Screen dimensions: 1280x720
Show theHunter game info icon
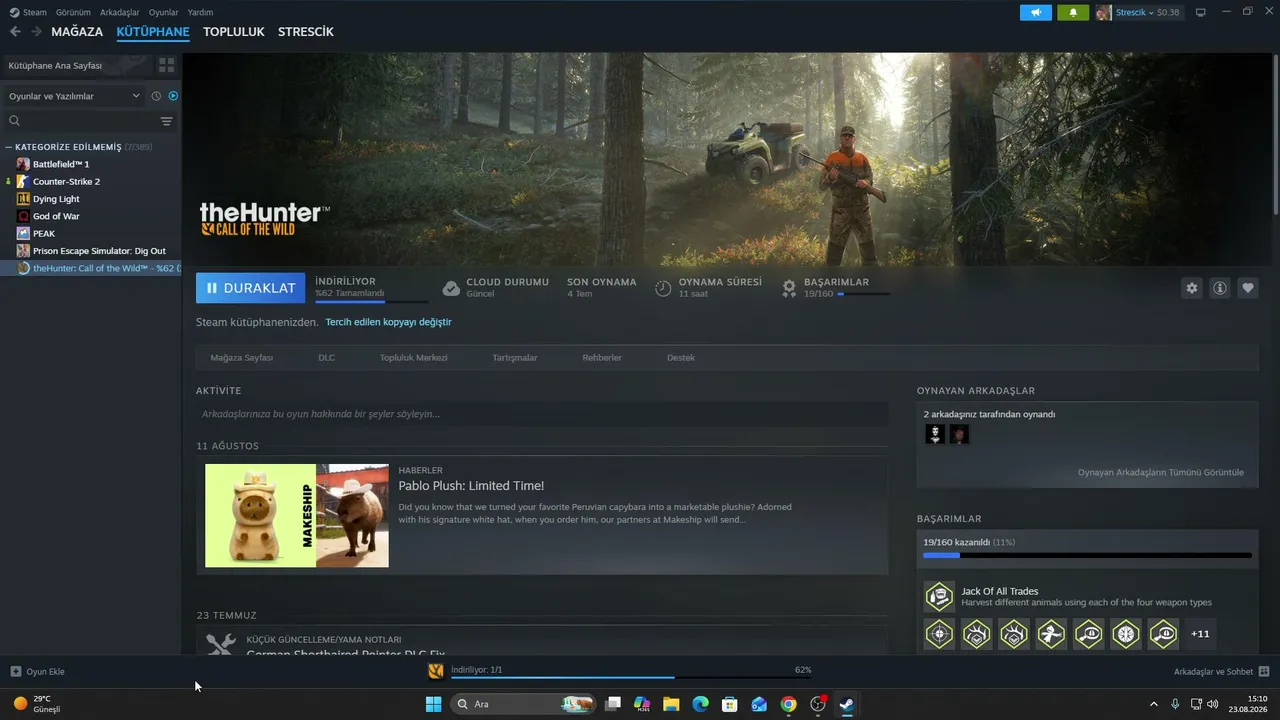1220,288
